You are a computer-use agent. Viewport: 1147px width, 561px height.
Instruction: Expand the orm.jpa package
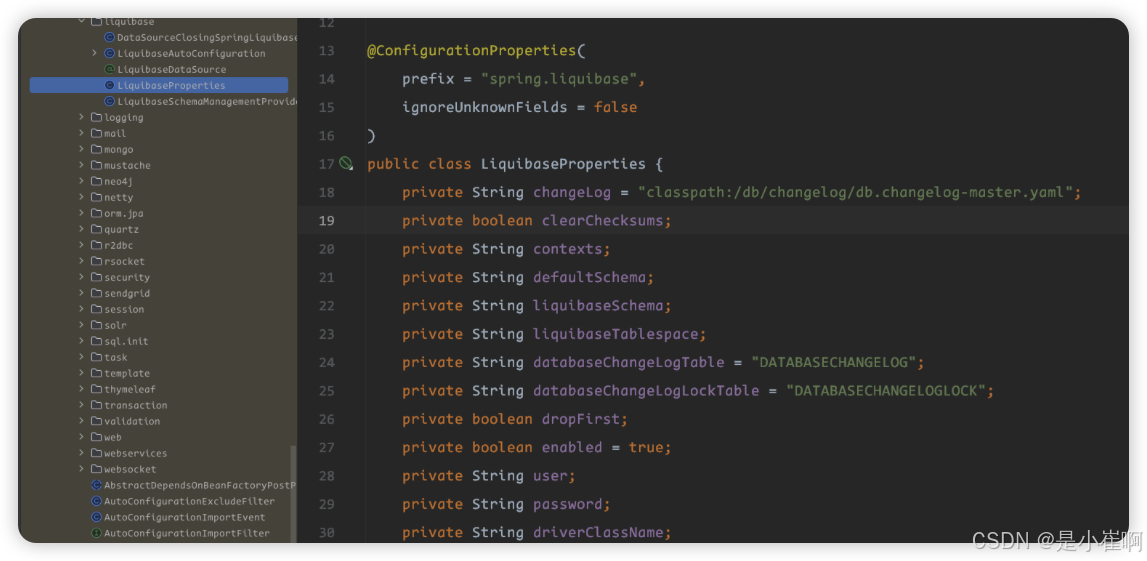(82, 214)
